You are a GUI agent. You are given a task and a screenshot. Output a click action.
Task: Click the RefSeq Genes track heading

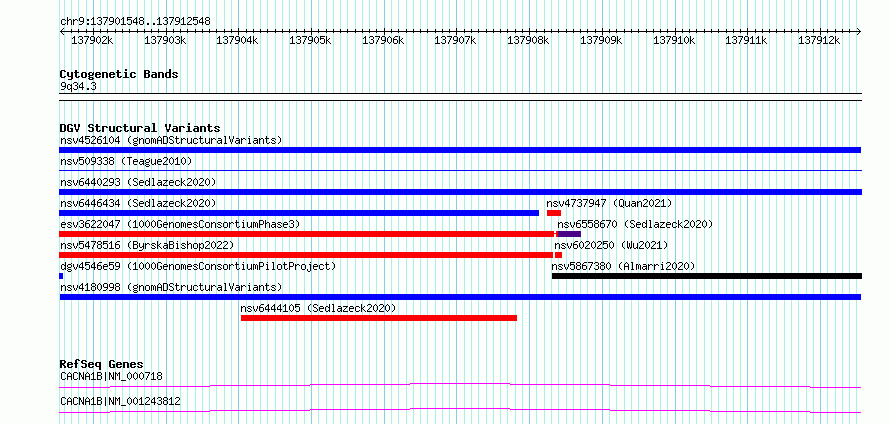tap(102, 364)
